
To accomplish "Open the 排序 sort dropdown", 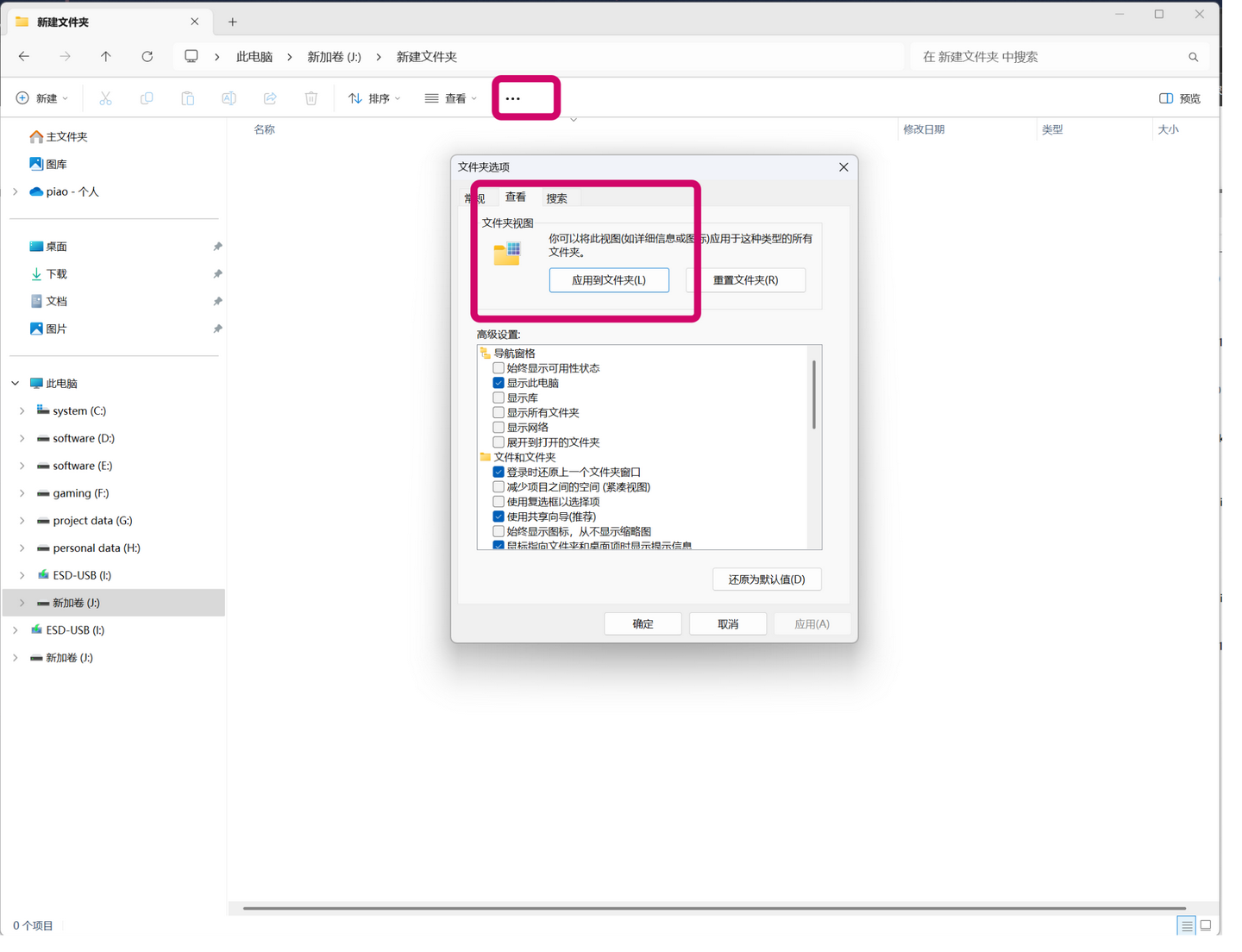I will pos(373,97).
